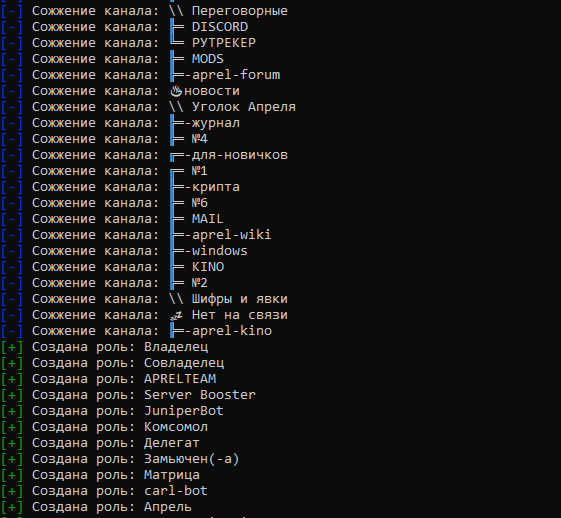
Task: Click the [+] marker beside Владелец role
Action: pyautogui.click(x=11, y=347)
